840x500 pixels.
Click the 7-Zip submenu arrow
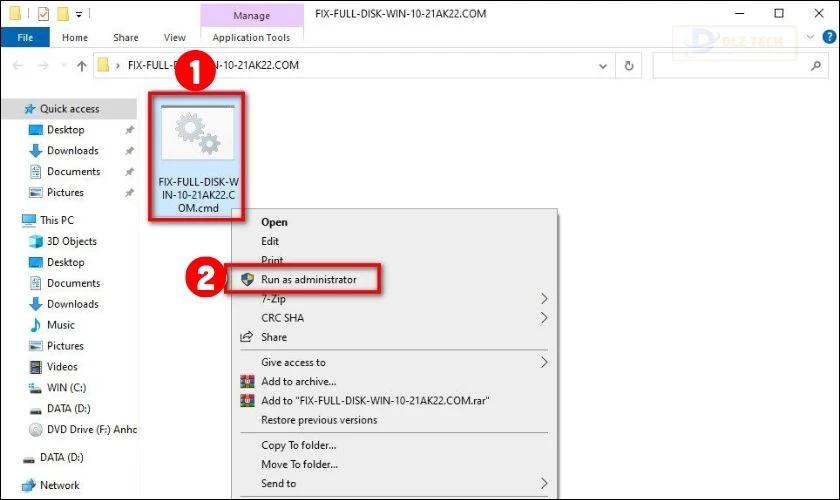(x=544, y=298)
